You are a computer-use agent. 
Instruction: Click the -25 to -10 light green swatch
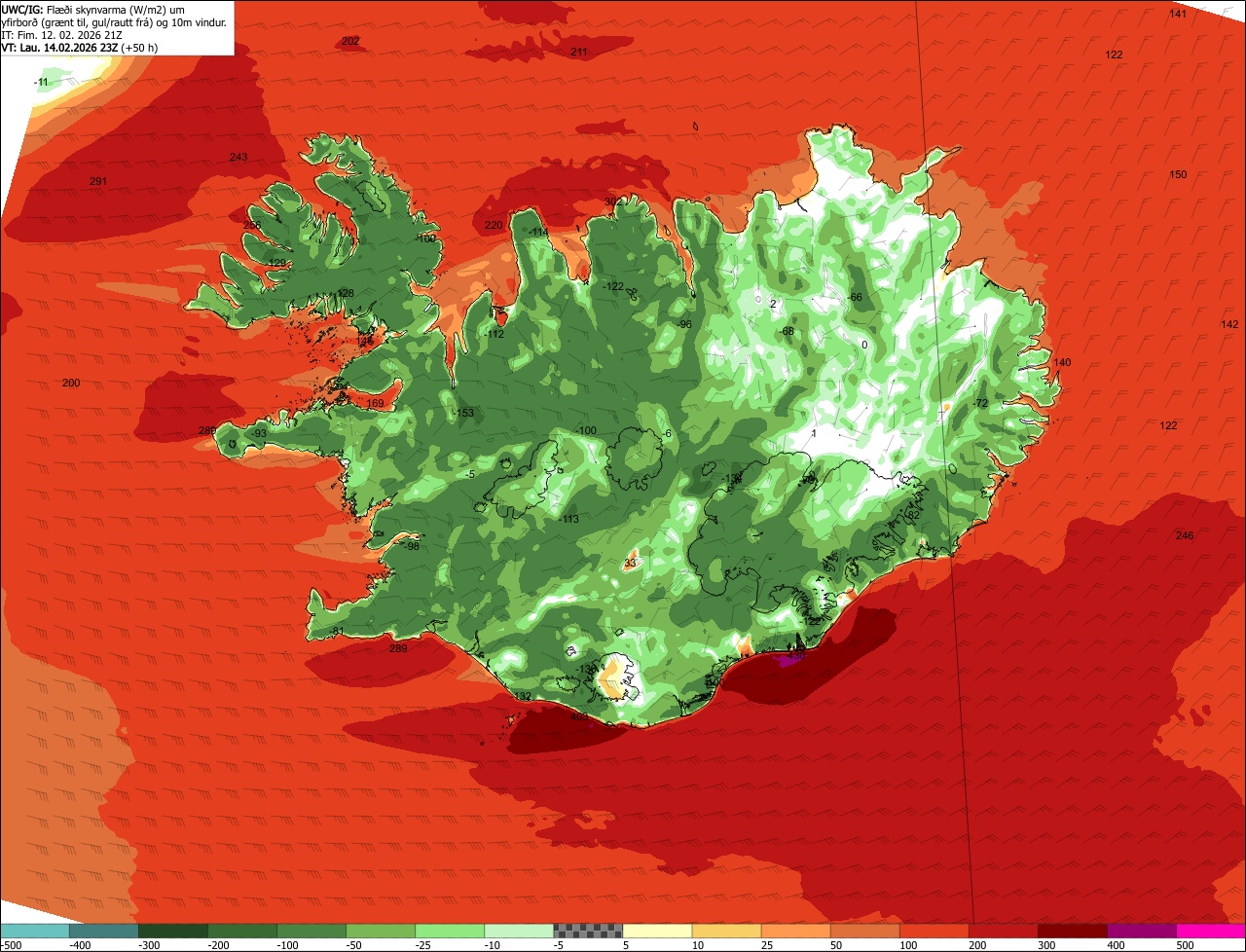449,931
